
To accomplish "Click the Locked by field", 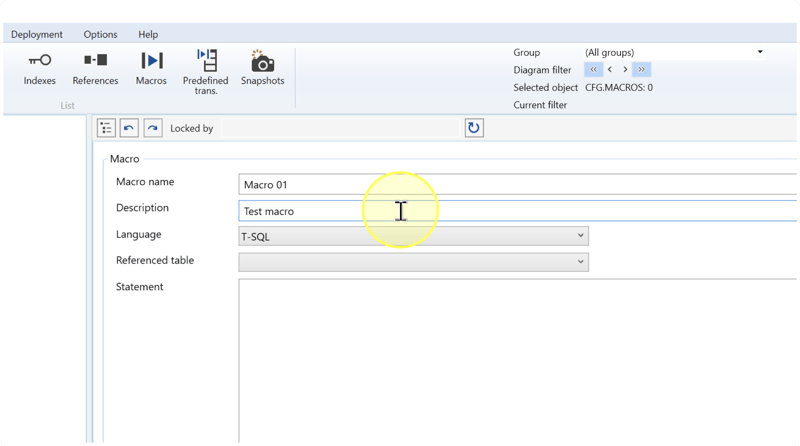I will (341, 128).
